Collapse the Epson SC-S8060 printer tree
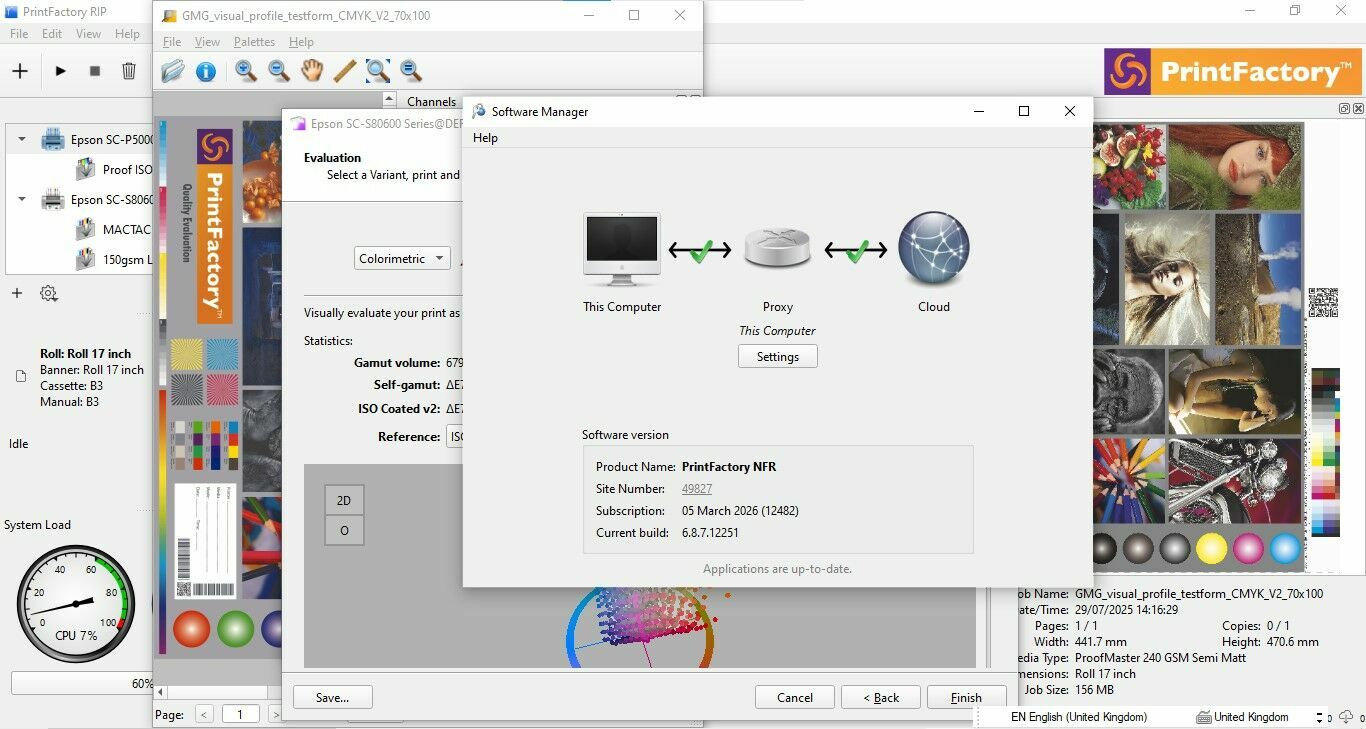Screen dimensions: 1366x729 22,199
